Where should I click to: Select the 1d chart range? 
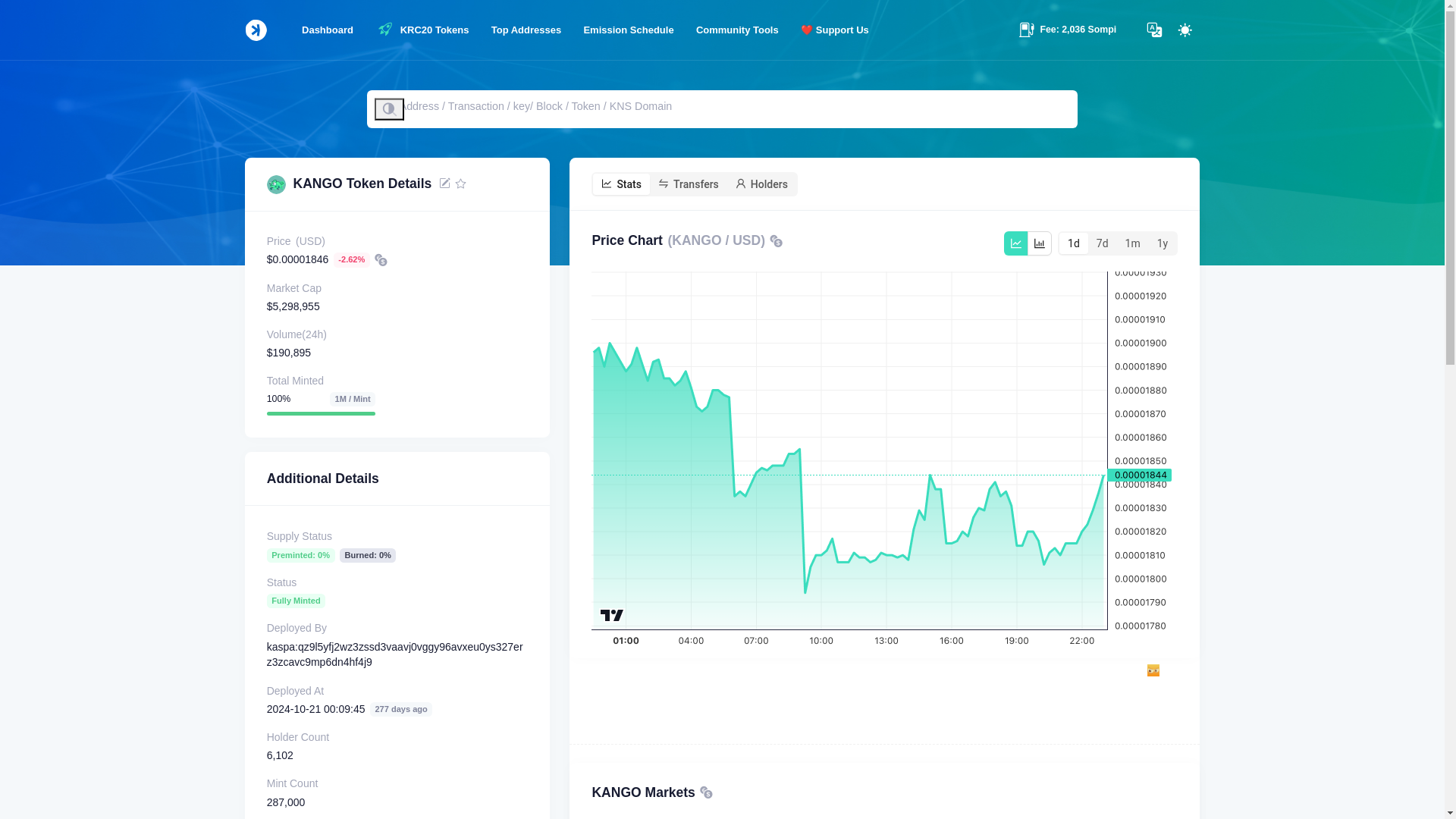[1074, 243]
